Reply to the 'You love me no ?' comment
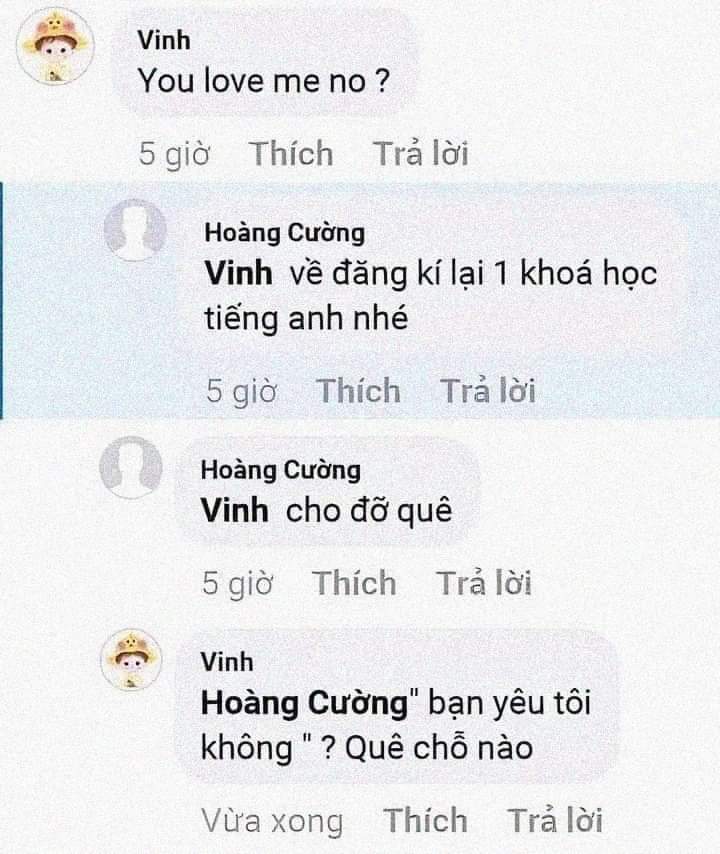The image size is (720, 854). click(420, 153)
